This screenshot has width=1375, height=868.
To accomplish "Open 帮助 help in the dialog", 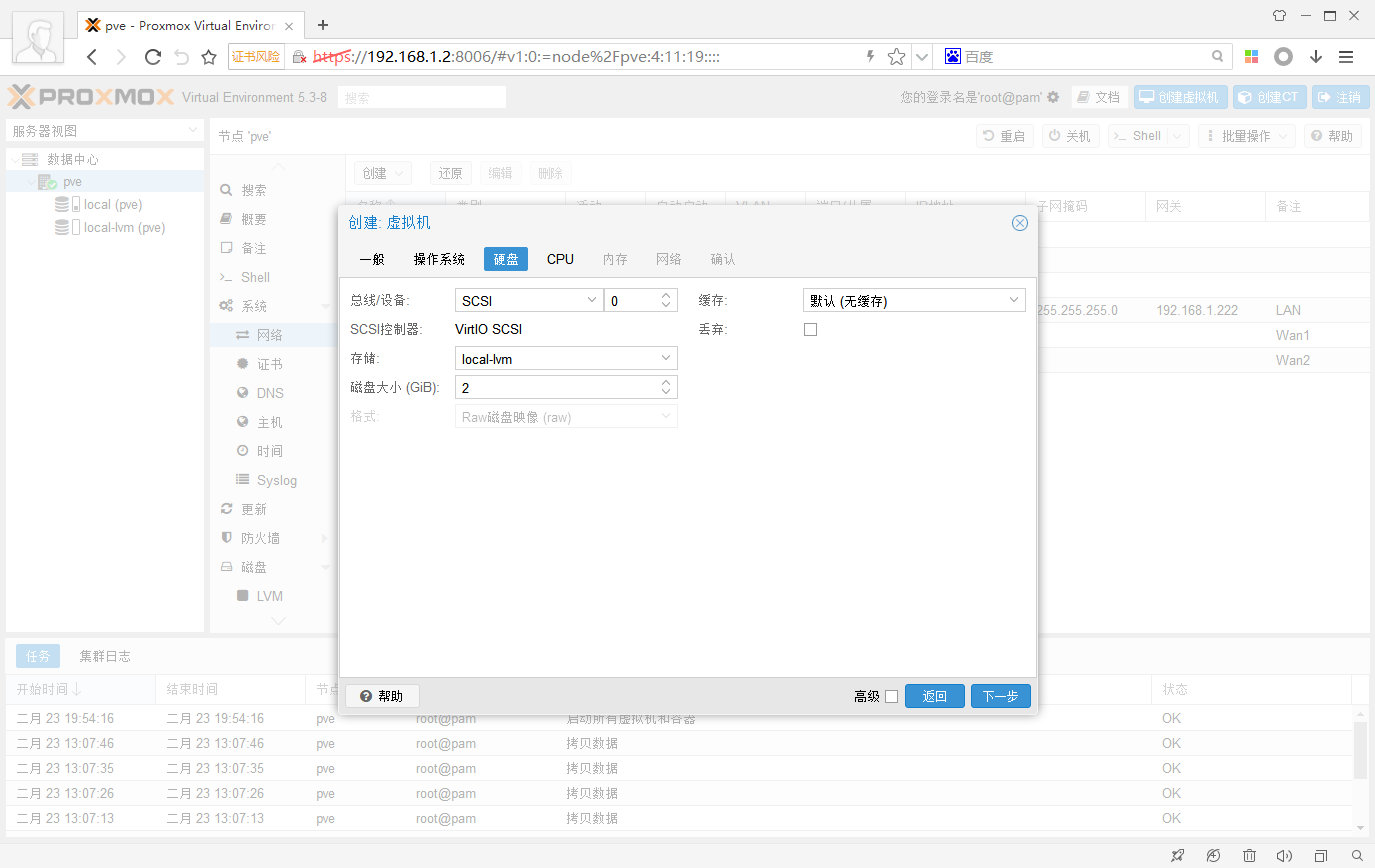I will click(382, 696).
